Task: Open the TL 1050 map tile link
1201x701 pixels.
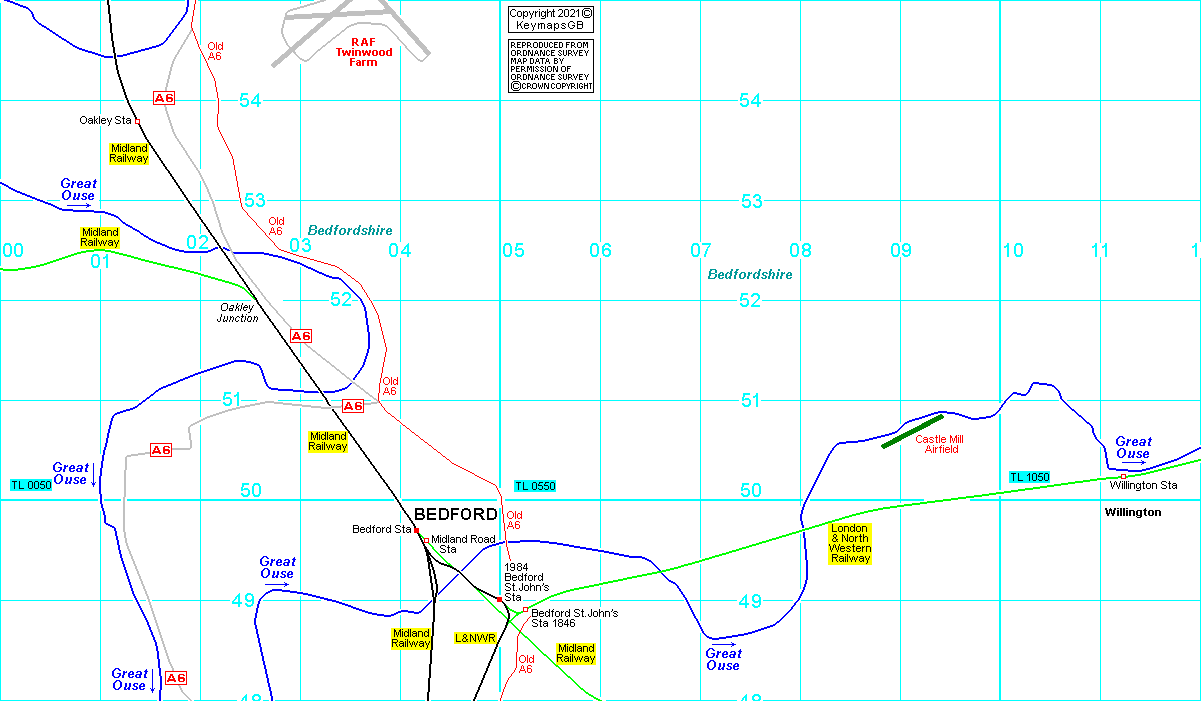Action: [x=1029, y=477]
